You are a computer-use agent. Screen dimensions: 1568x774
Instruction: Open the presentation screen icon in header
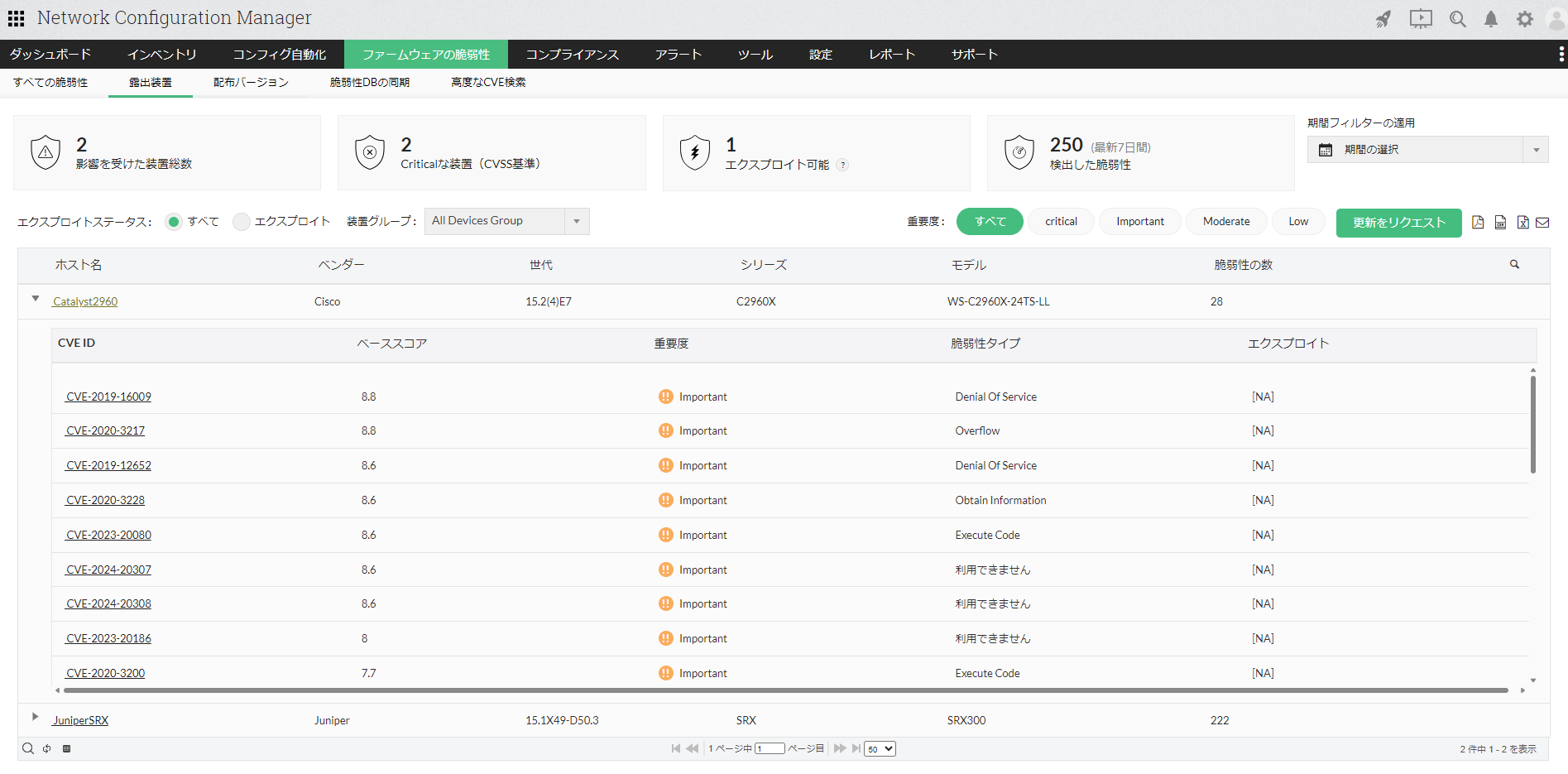click(x=1421, y=19)
